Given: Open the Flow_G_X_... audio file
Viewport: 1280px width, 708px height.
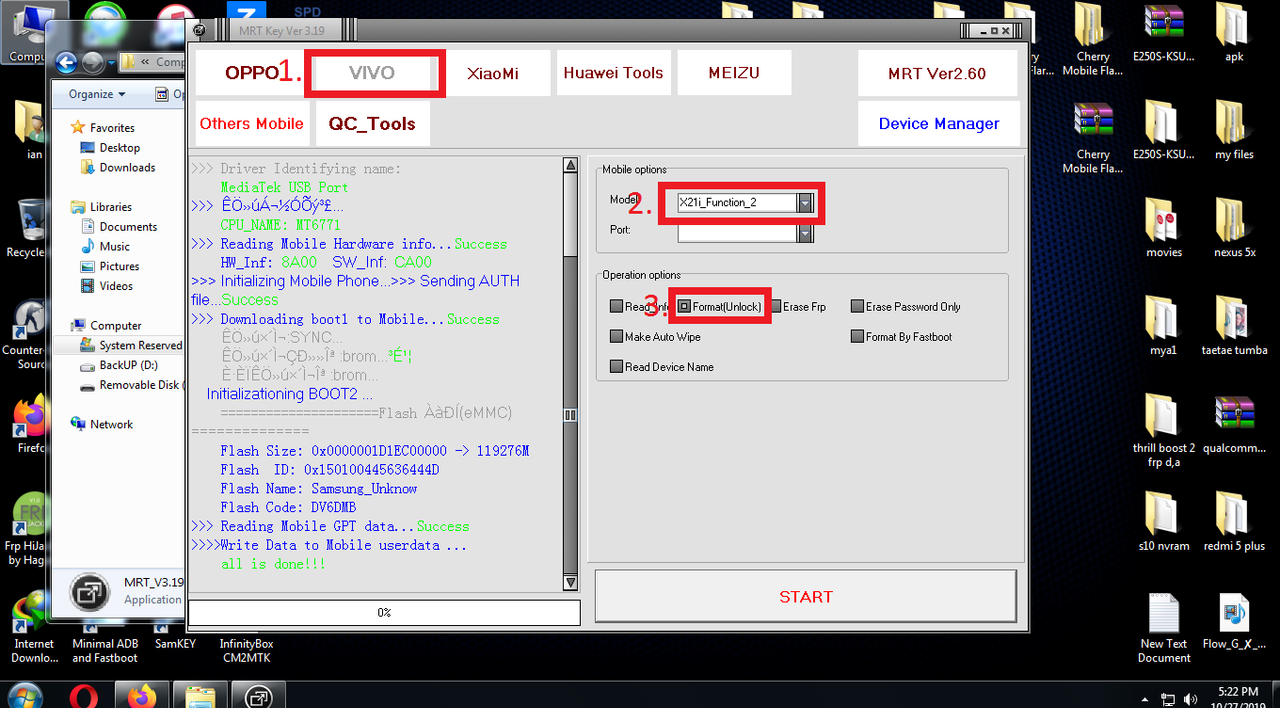Looking at the screenshot, I should pyautogui.click(x=1234, y=621).
